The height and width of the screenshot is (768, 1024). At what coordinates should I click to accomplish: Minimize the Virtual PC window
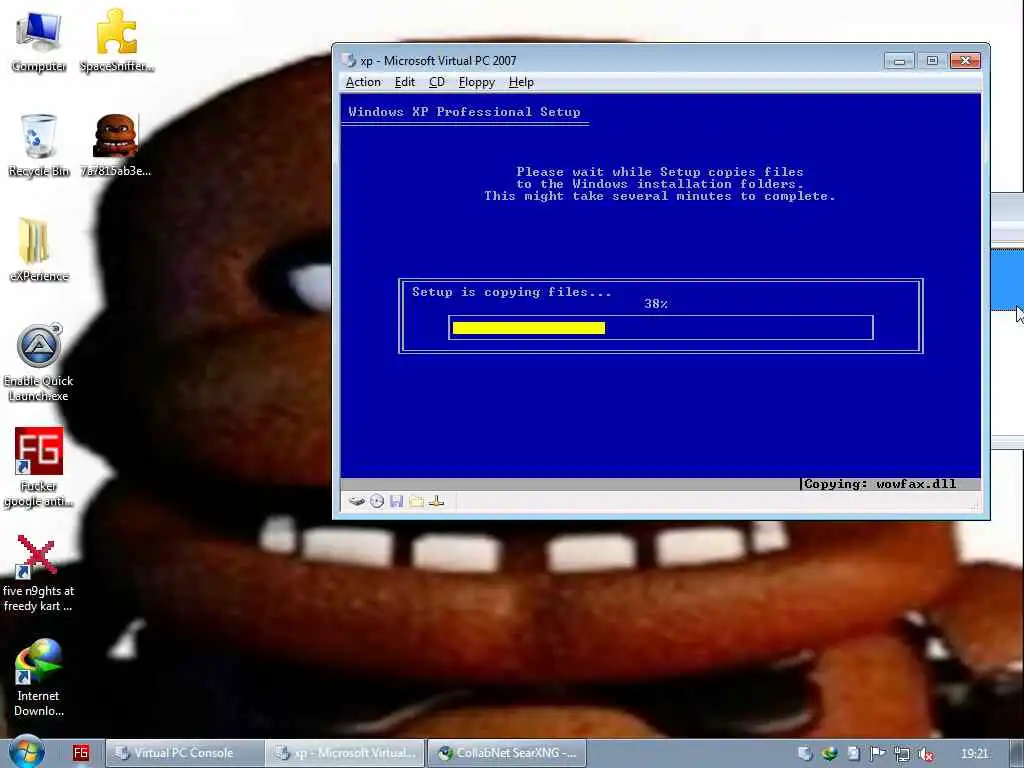point(899,61)
